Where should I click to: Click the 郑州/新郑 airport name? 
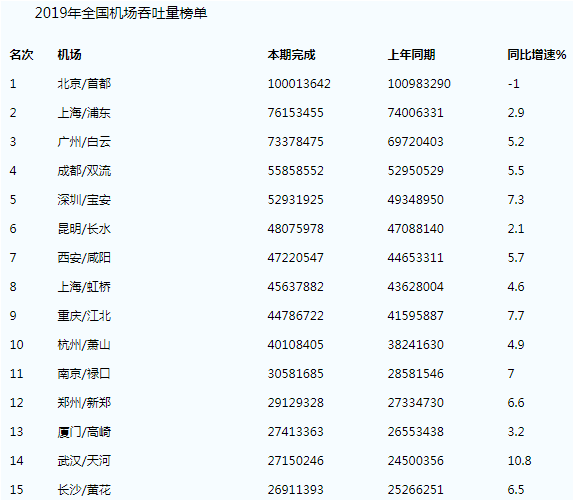pyautogui.click(x=84, y=403)
